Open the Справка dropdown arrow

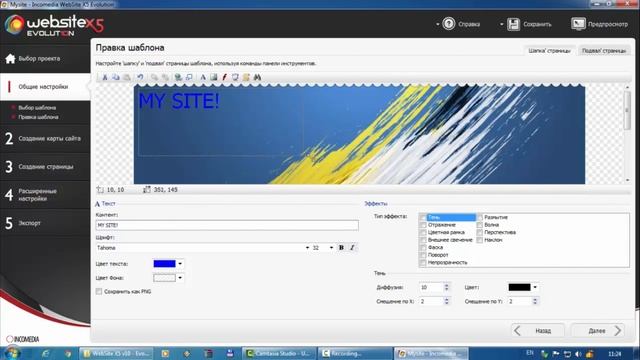pyautogui.click(x=437, y=24)
